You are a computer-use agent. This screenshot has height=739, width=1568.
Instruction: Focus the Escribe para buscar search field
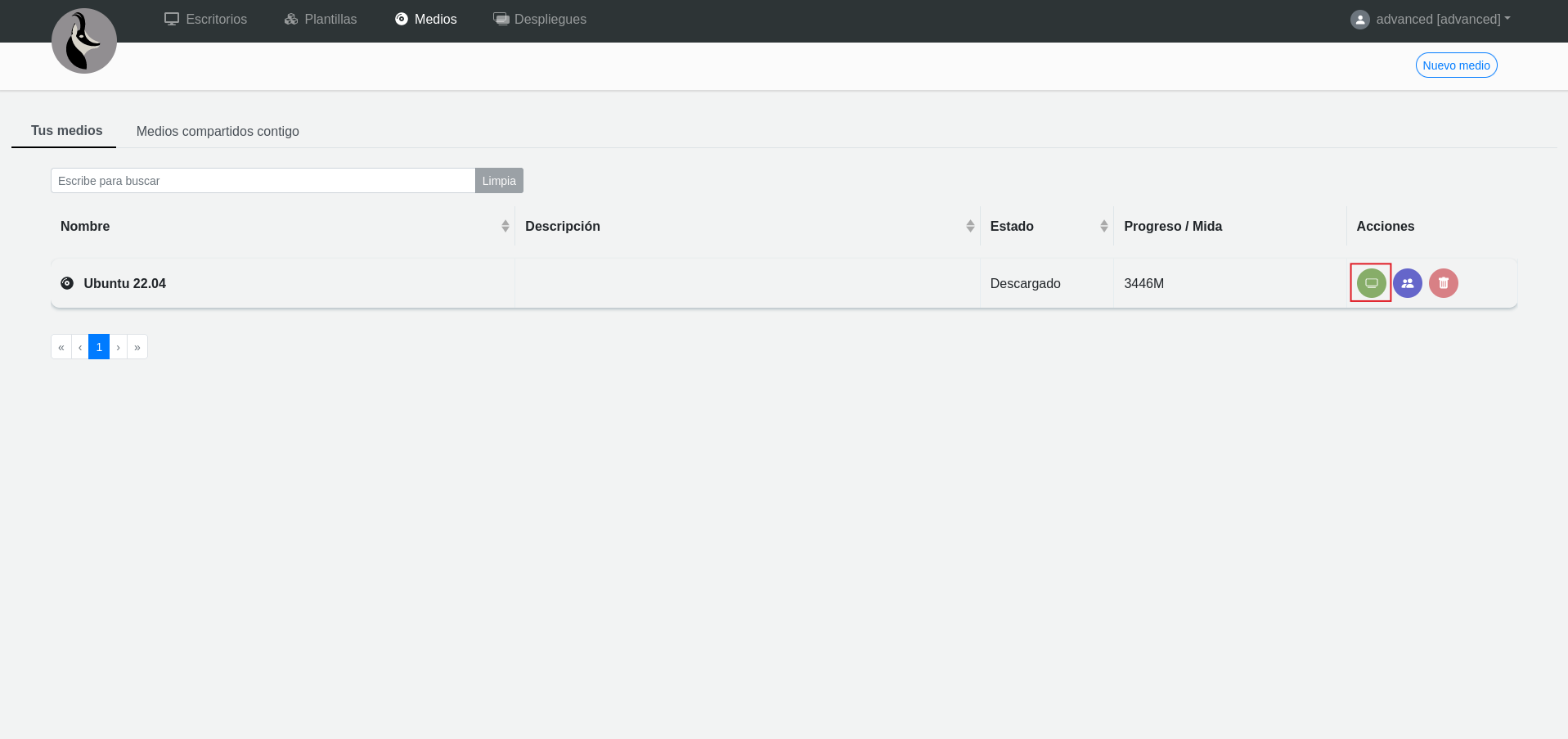point(263,181)
